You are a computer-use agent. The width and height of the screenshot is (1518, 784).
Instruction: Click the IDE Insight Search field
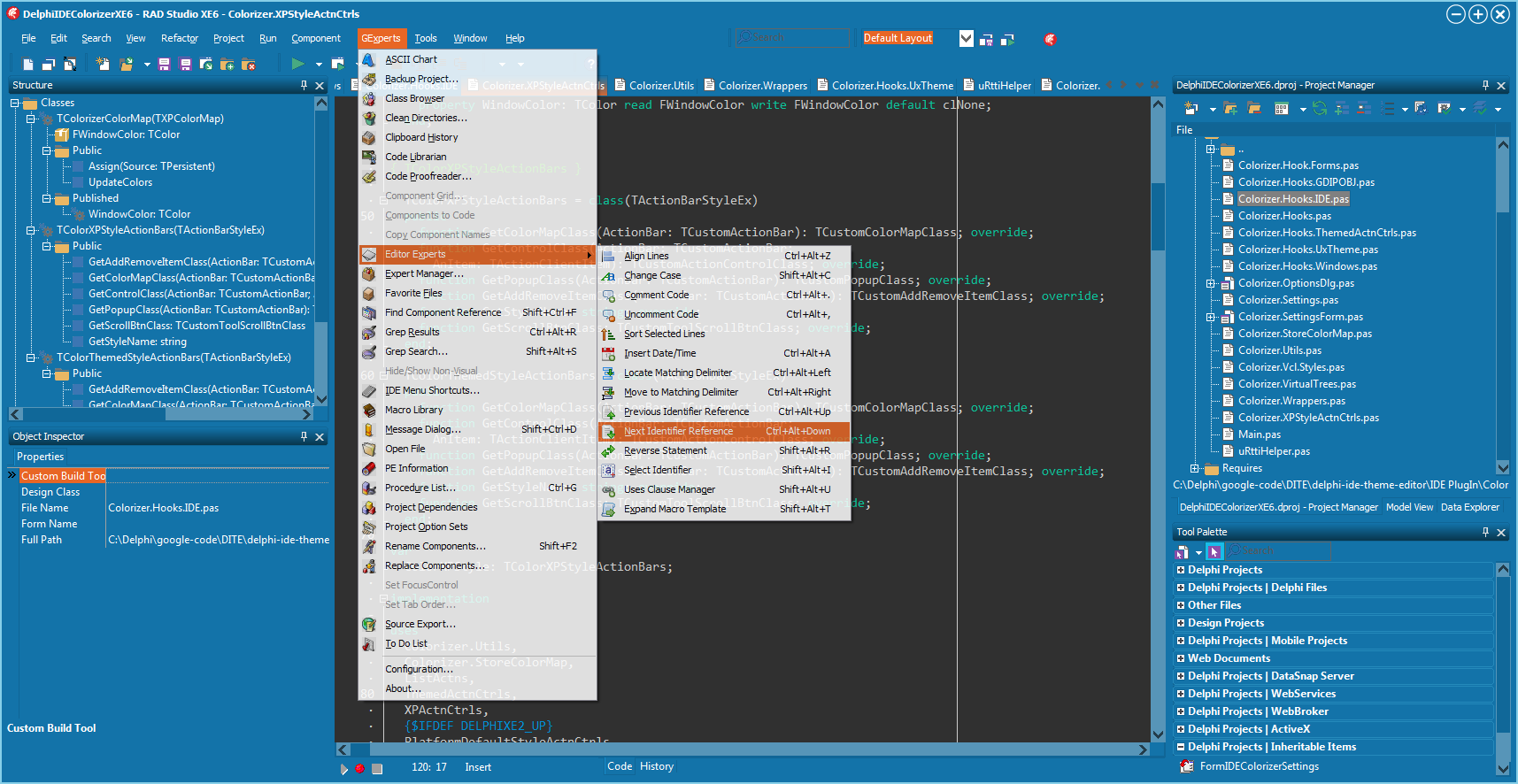[x=790, y=38]
